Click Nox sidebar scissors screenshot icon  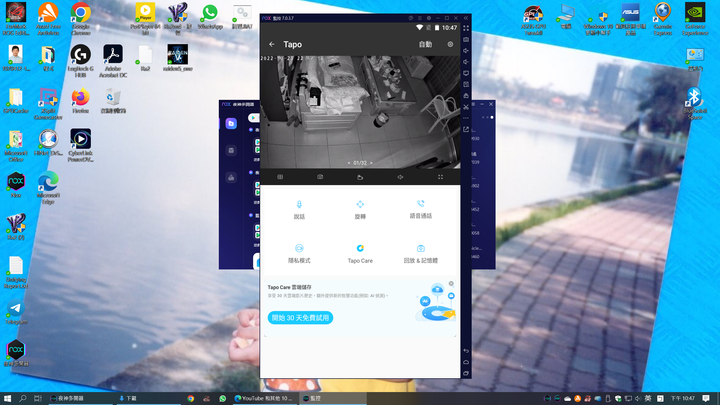click(466, 107)
